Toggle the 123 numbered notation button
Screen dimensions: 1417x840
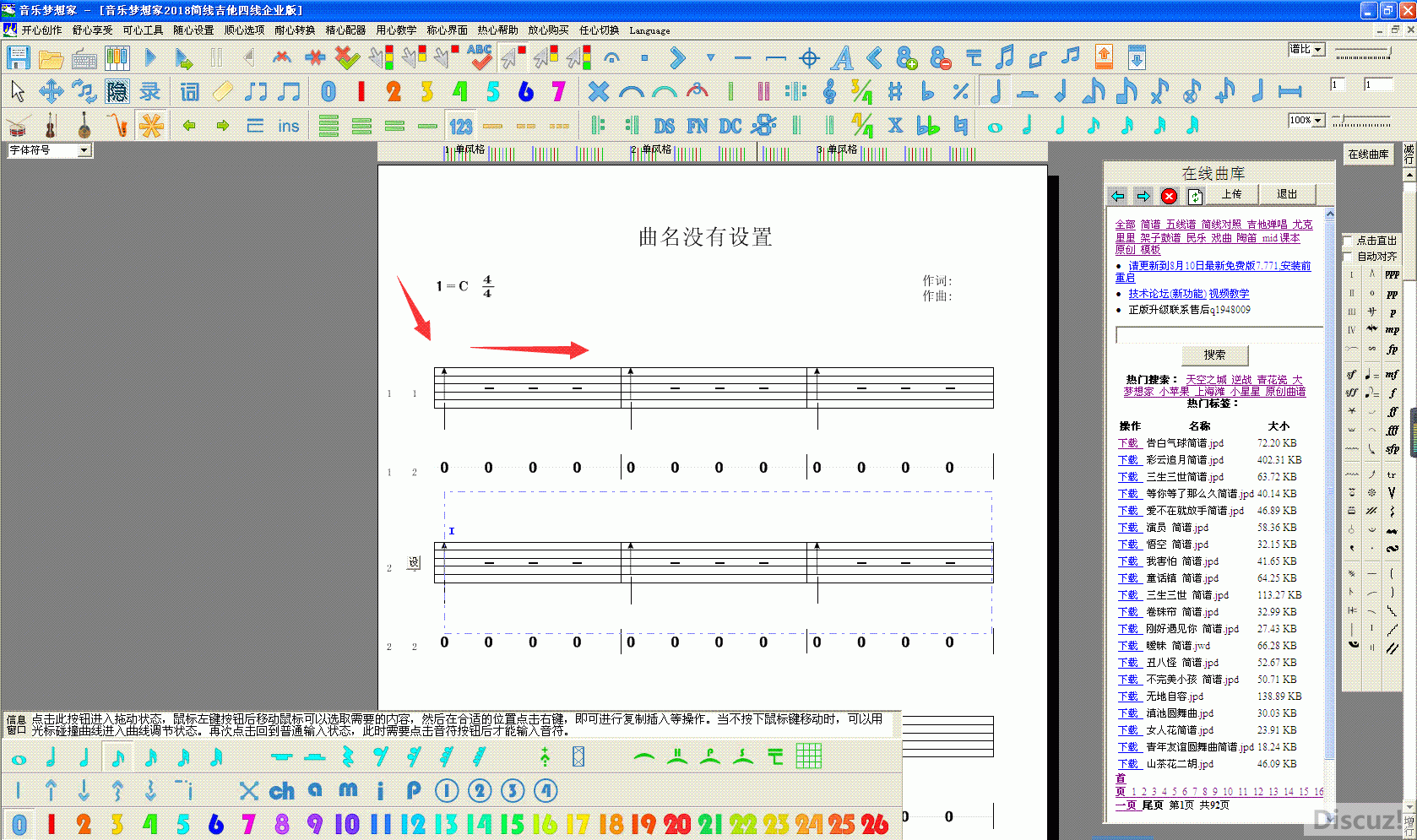pos(460,126)
